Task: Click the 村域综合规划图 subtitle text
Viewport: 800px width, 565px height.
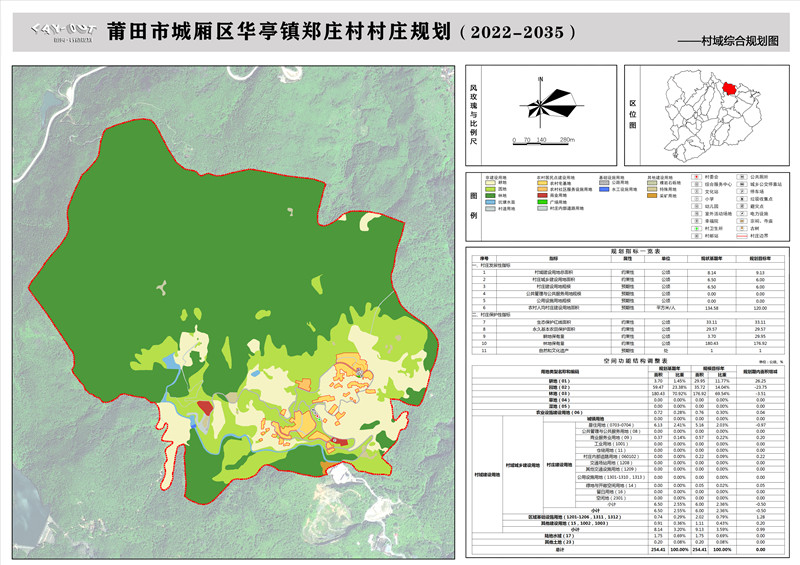Action: tap(740, 42)
